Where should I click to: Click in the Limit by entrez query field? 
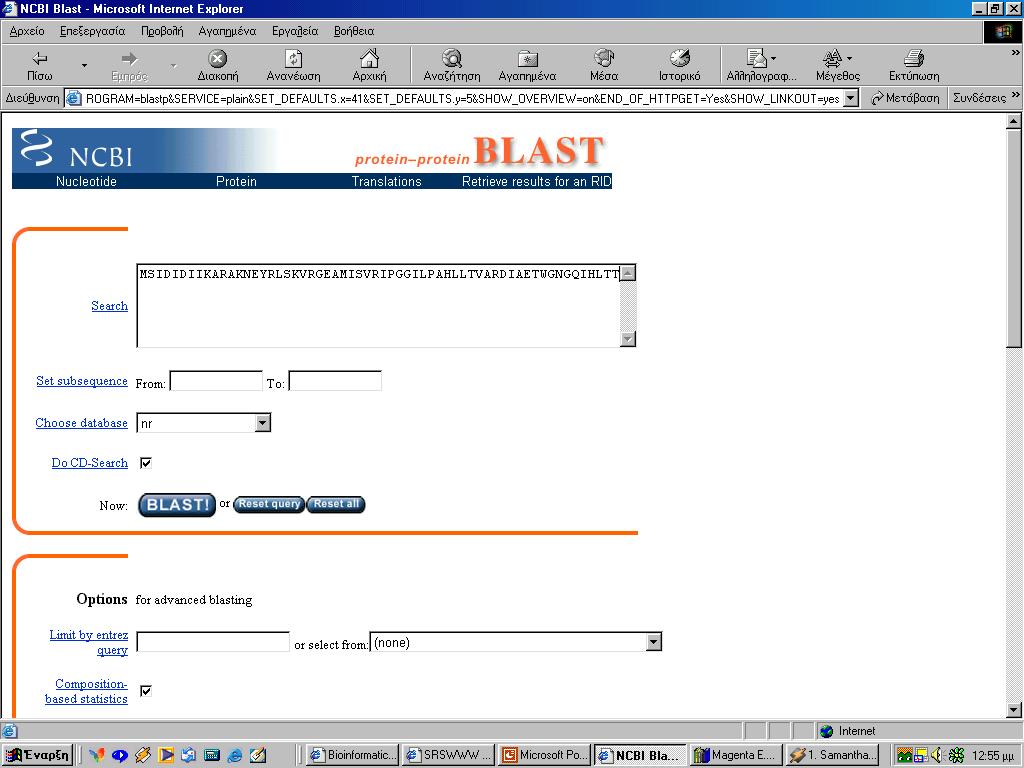[x=213, y=642]
